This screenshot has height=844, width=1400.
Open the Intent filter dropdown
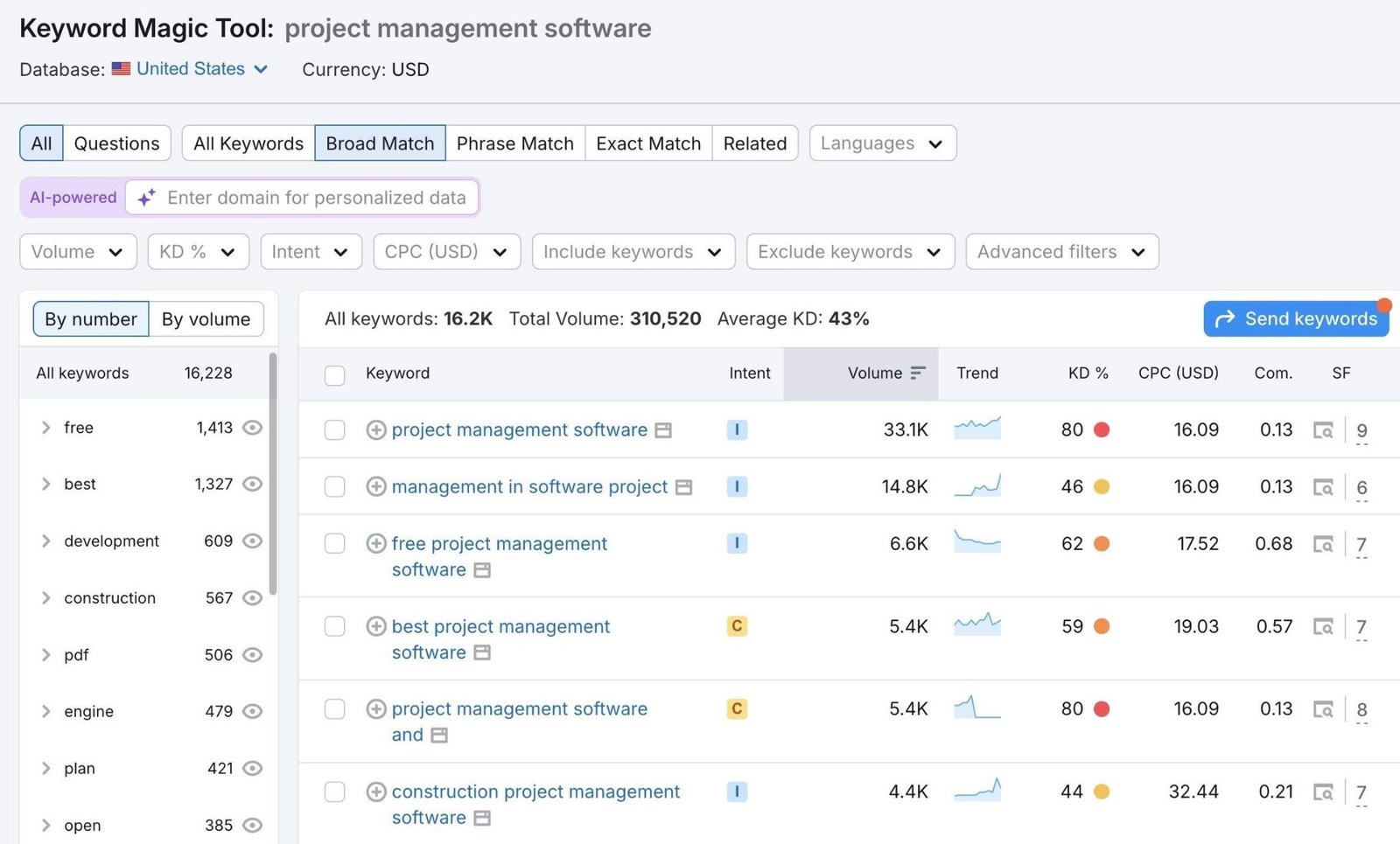click(x=311, y=252)
